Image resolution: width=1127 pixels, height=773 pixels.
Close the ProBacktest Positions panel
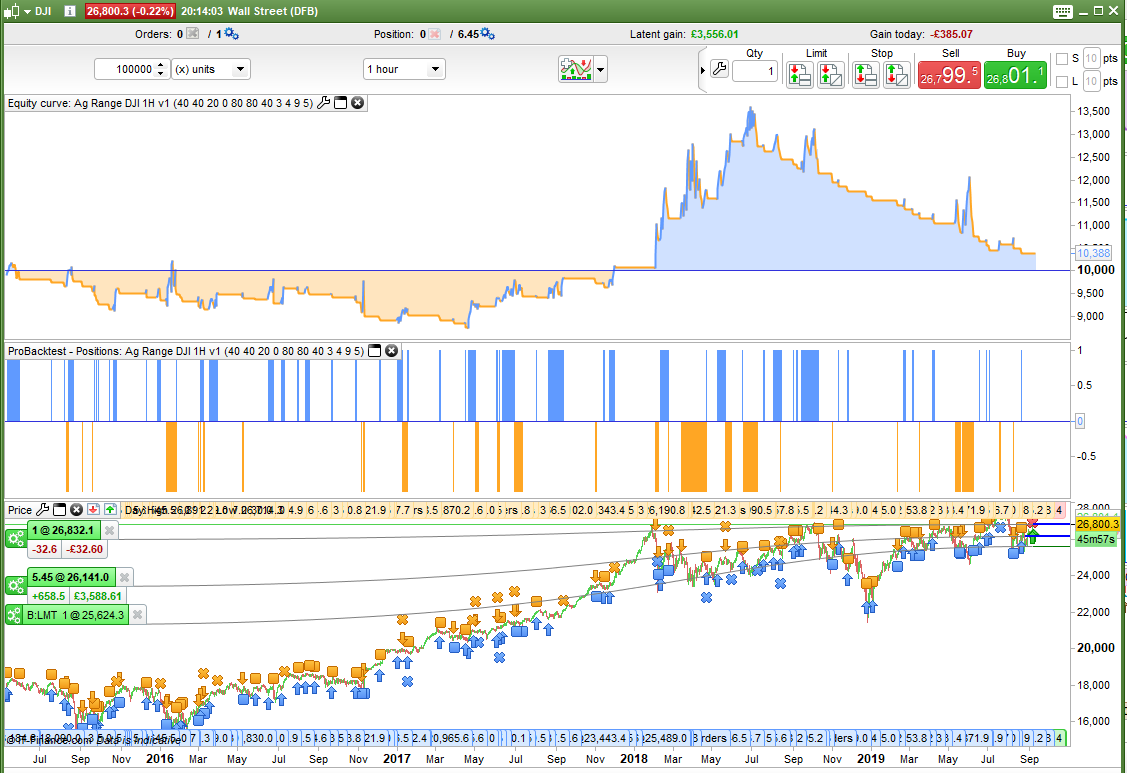391,351
